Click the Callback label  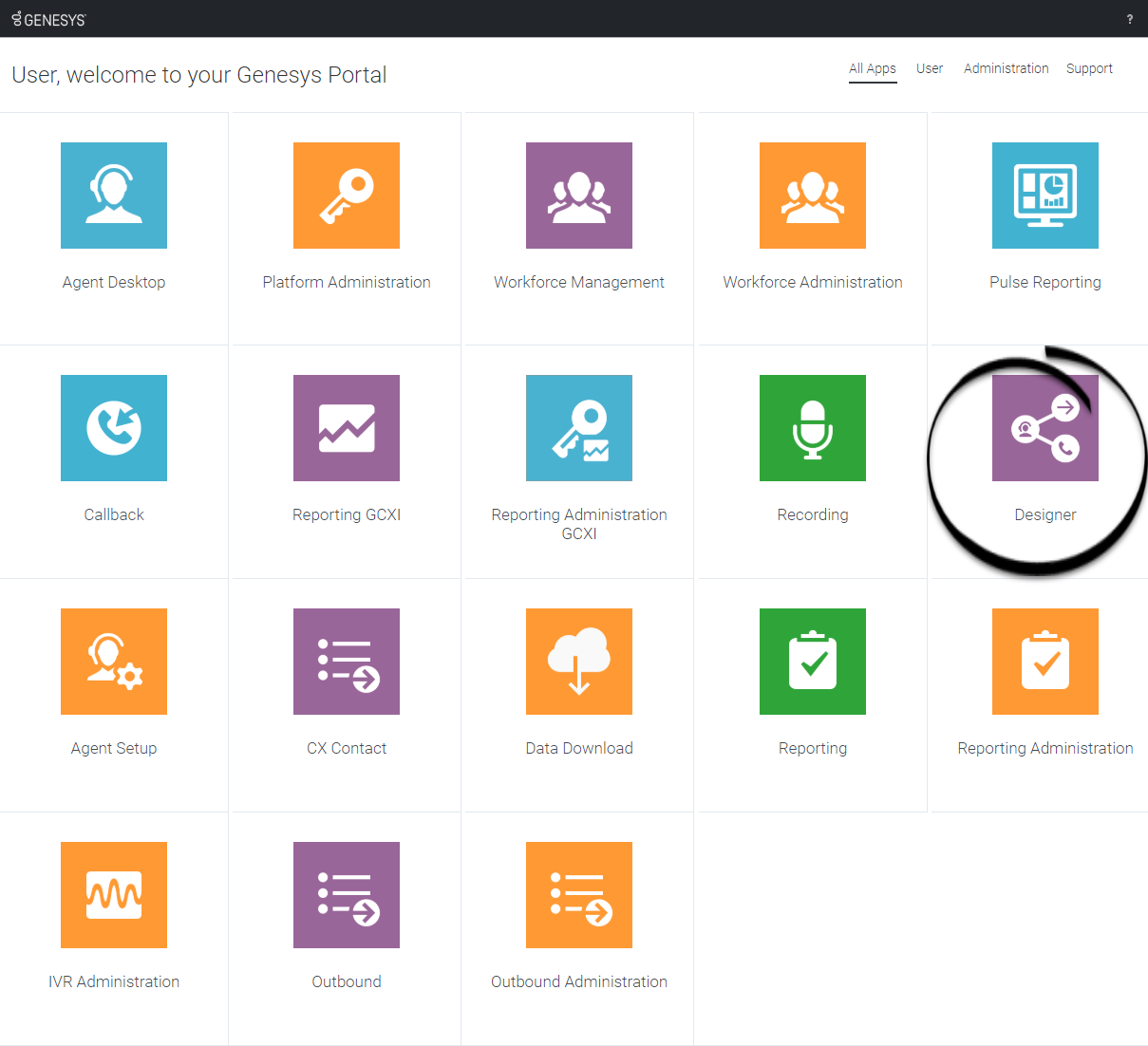click(x=114, y=514)
